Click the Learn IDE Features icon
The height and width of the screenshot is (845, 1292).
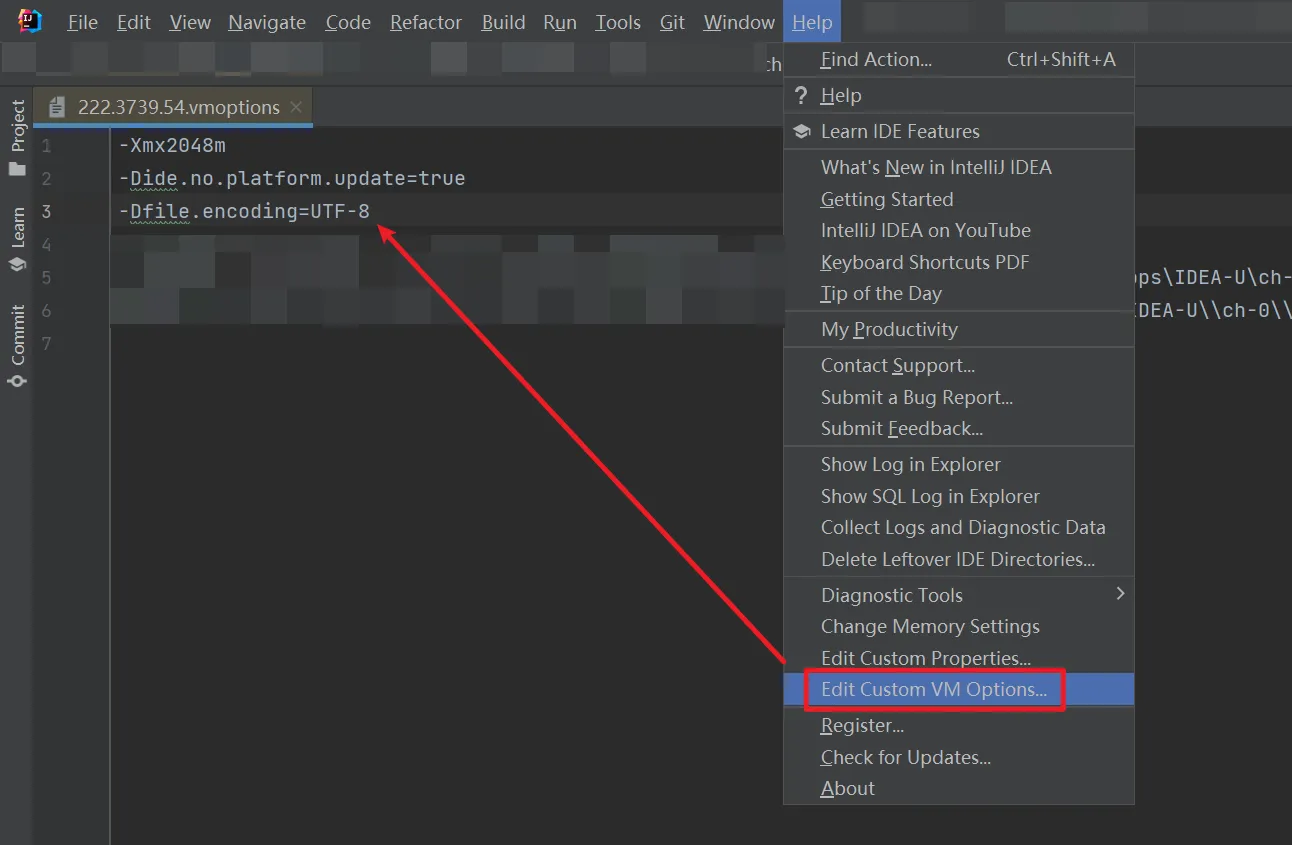pos(798,131)
